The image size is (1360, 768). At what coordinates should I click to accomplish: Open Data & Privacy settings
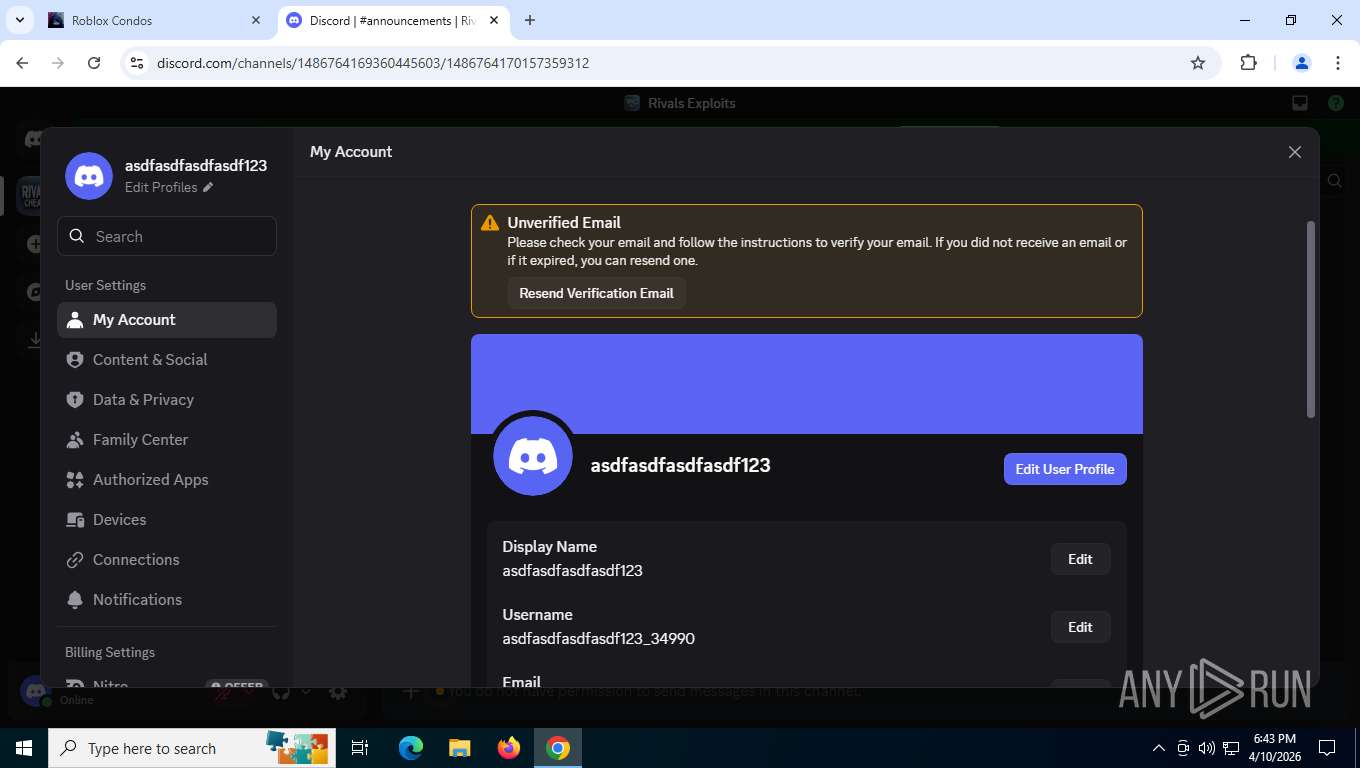click(167, 400)
